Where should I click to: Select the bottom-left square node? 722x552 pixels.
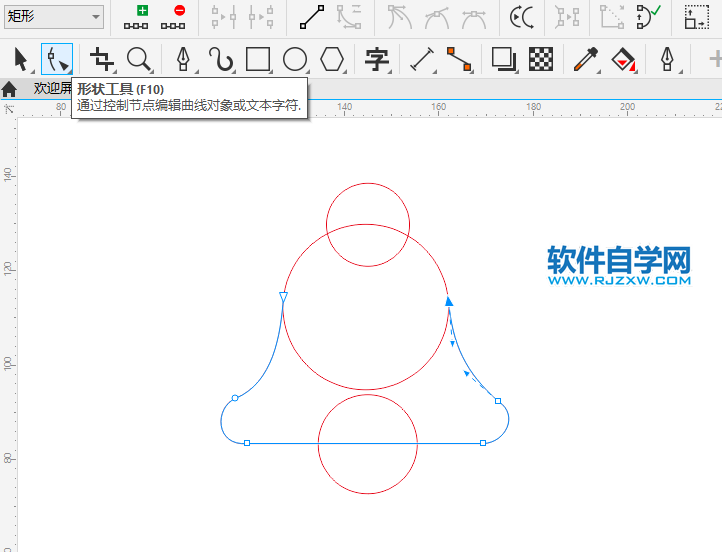pos(247,443)
